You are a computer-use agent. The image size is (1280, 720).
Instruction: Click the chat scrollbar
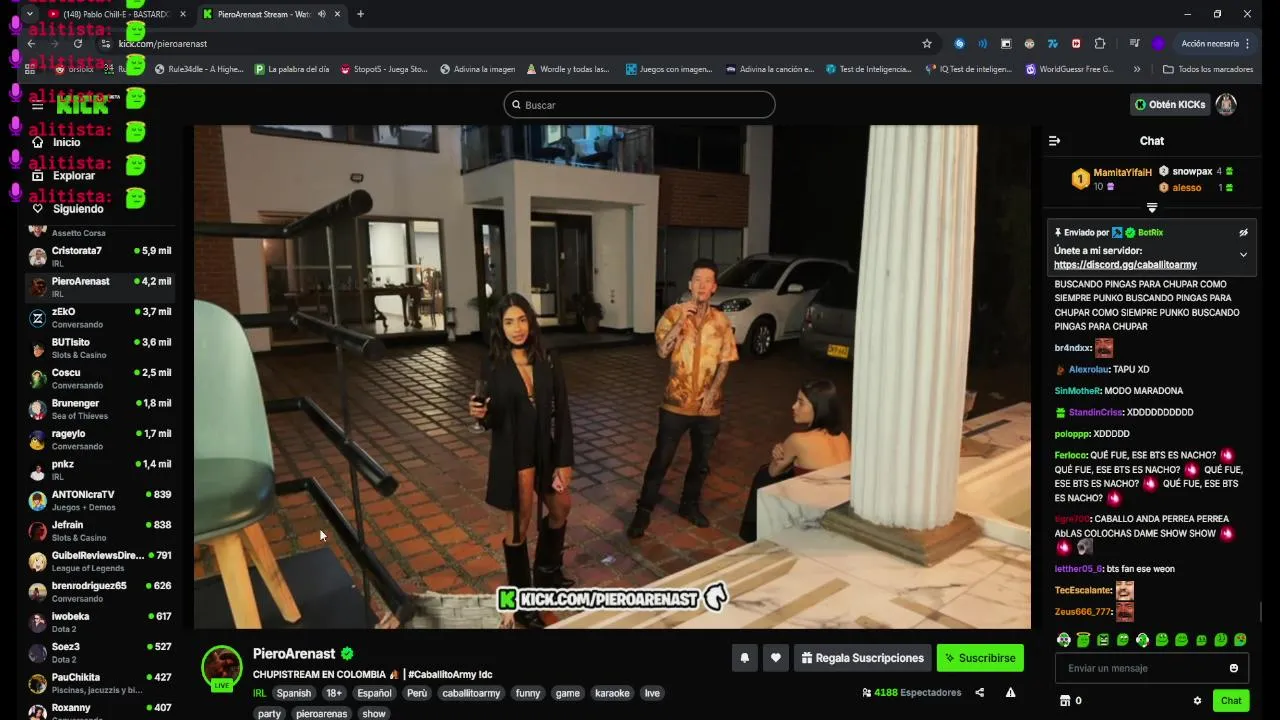(1261, 610)
